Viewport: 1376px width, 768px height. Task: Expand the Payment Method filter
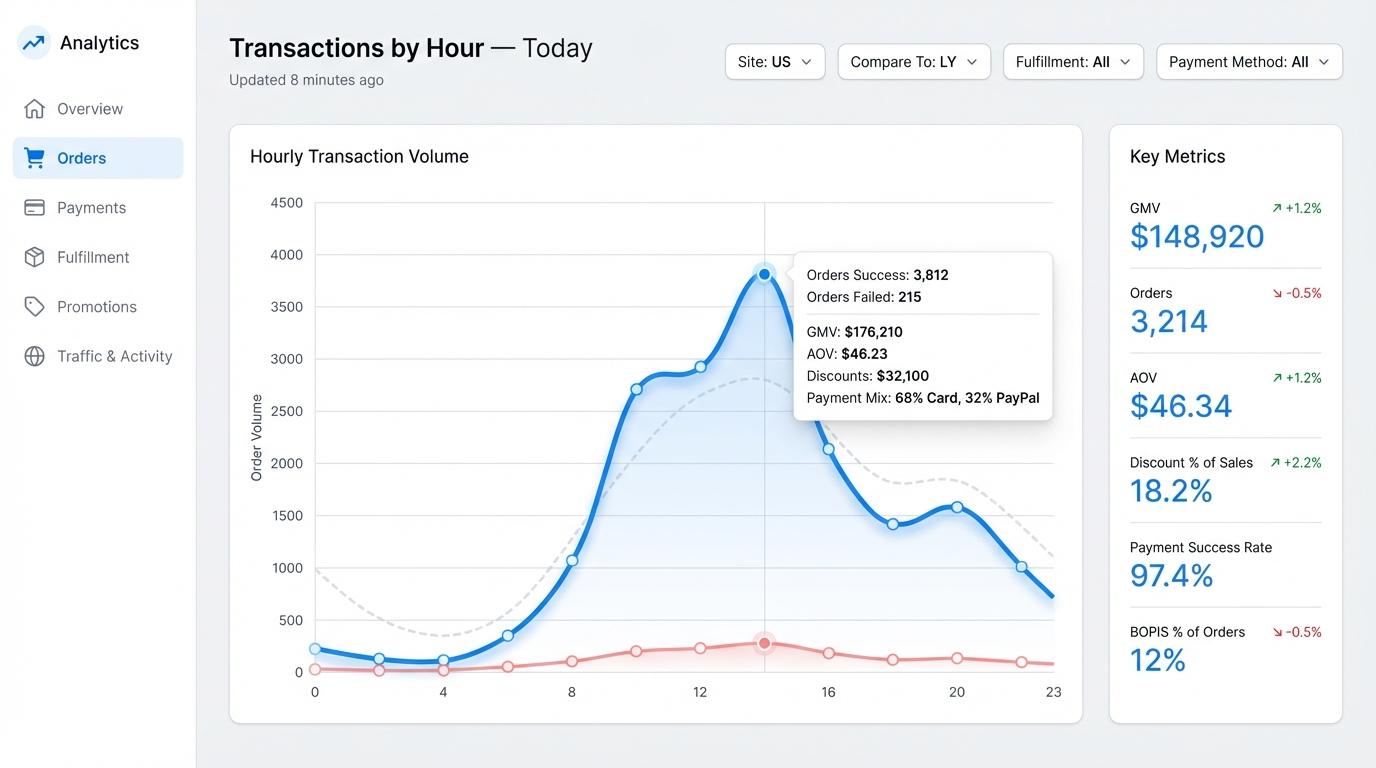point(1249,61)
